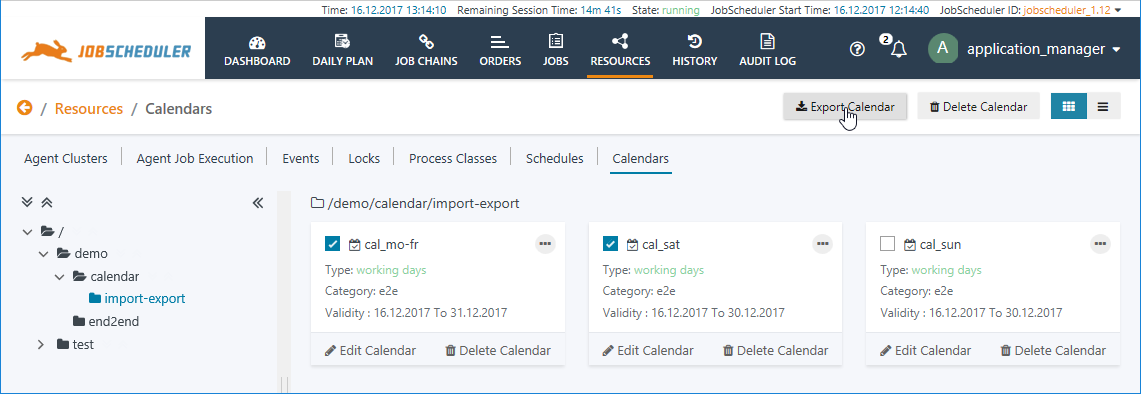The width and height of the screenshot is (1141, 394).
Task: Open the cal_mo-fr more options menu
Action: (546, 244)
